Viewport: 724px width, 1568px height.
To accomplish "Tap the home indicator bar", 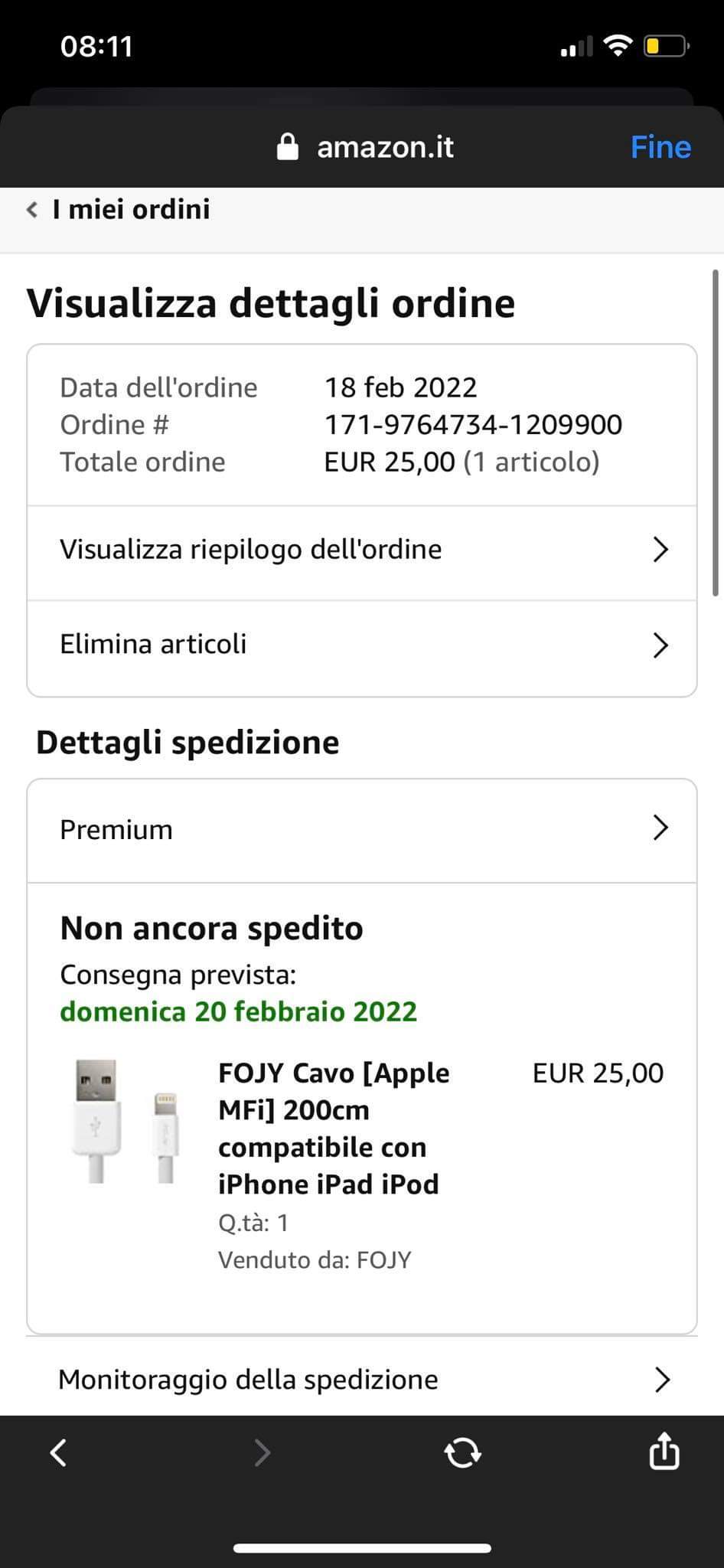I will click(362, 1547).
